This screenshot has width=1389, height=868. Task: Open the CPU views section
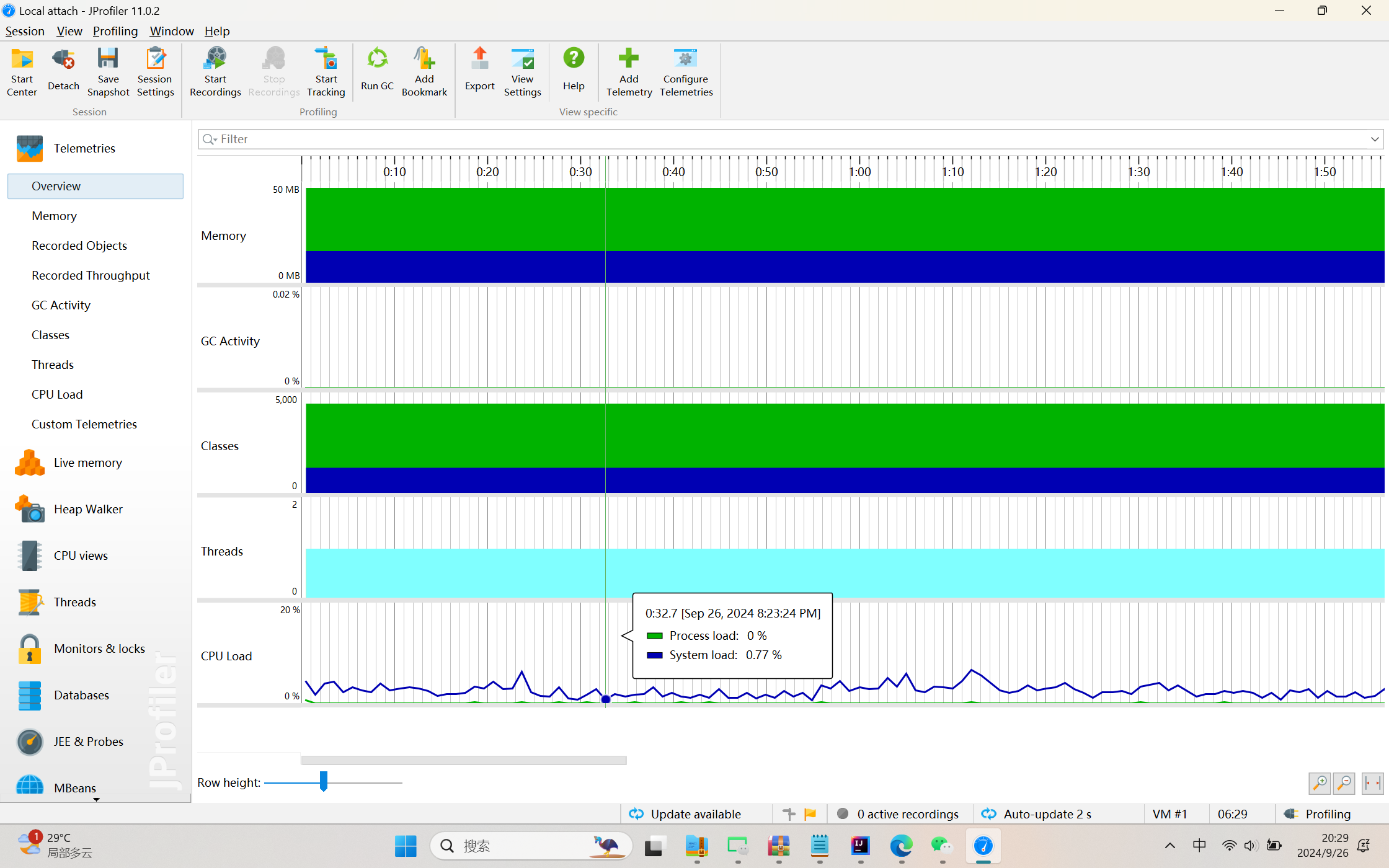point(81,556)
